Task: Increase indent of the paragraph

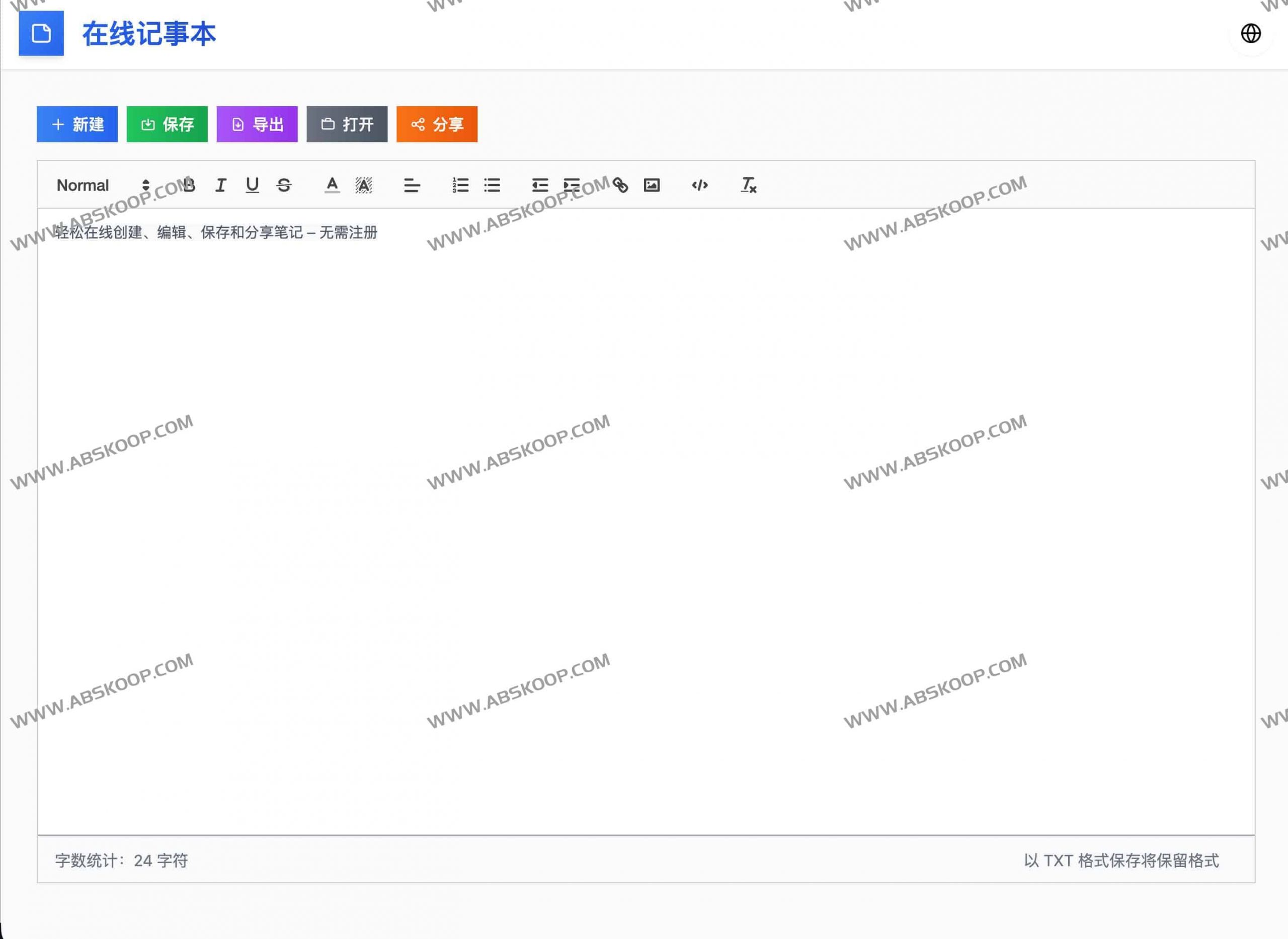Action: (x=572, y=185)
